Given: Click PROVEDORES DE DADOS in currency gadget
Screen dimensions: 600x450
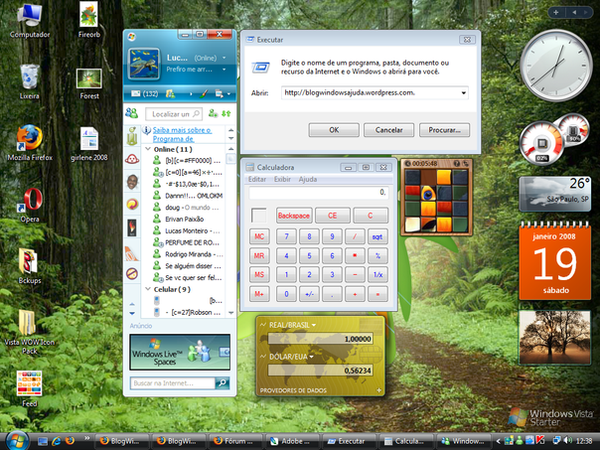Looking at the screenshot, I should 293,390.
